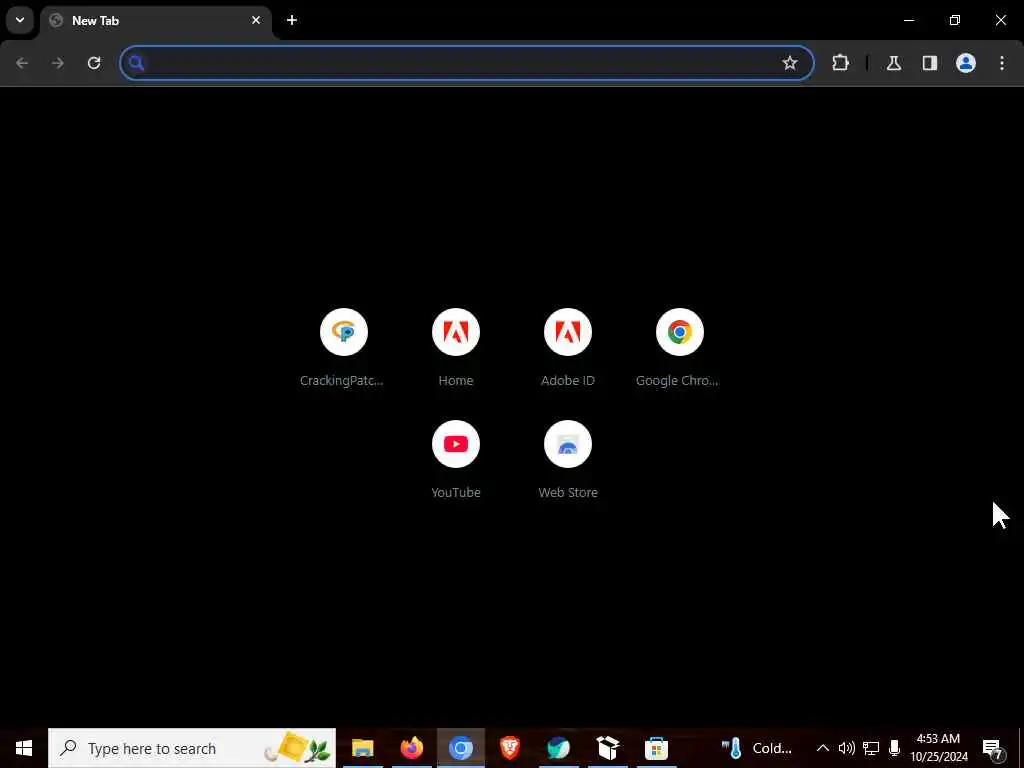Open File Explorer from taskbar
This screenshot has width=1024, height=768.
(x=362, y=748)
